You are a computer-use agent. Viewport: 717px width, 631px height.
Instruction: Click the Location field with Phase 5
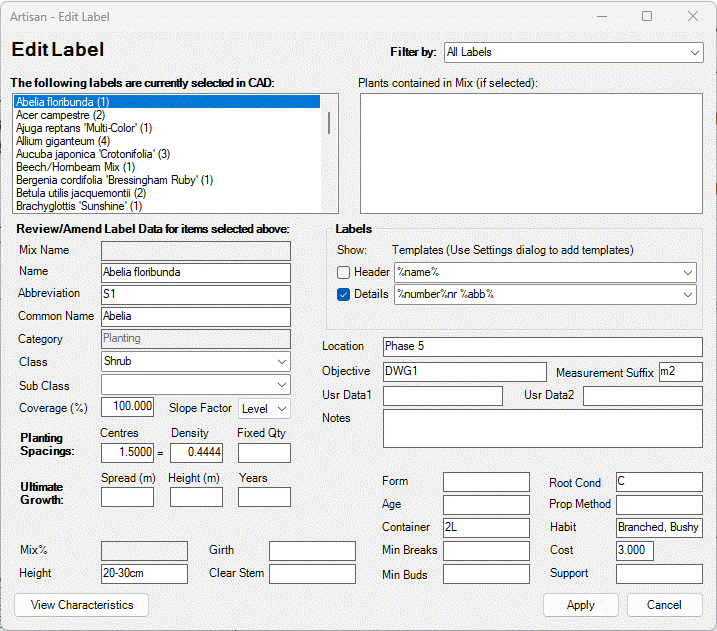(x=542, y=346)
